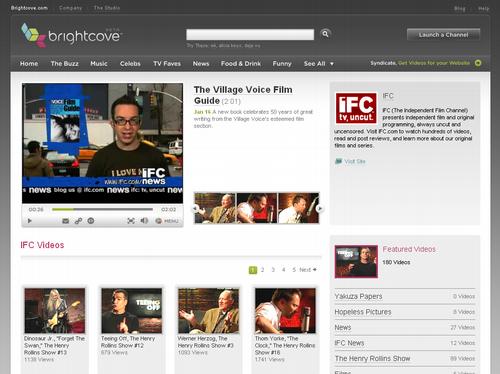Click the search input field

(x=250, y=35)
